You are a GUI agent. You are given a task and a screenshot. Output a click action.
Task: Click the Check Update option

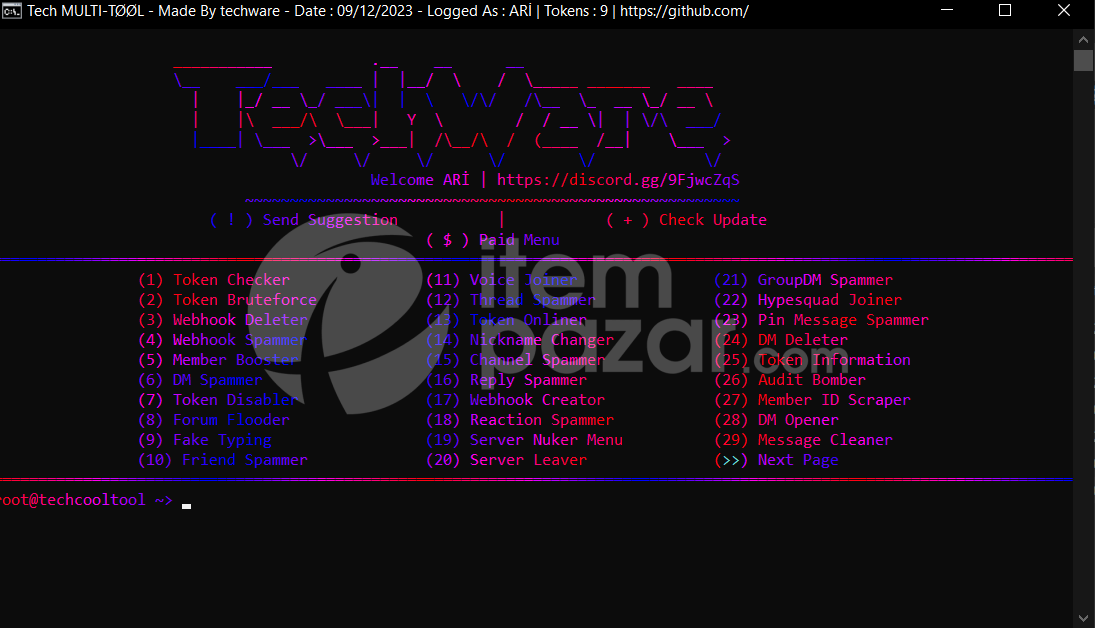pos(686,220)
